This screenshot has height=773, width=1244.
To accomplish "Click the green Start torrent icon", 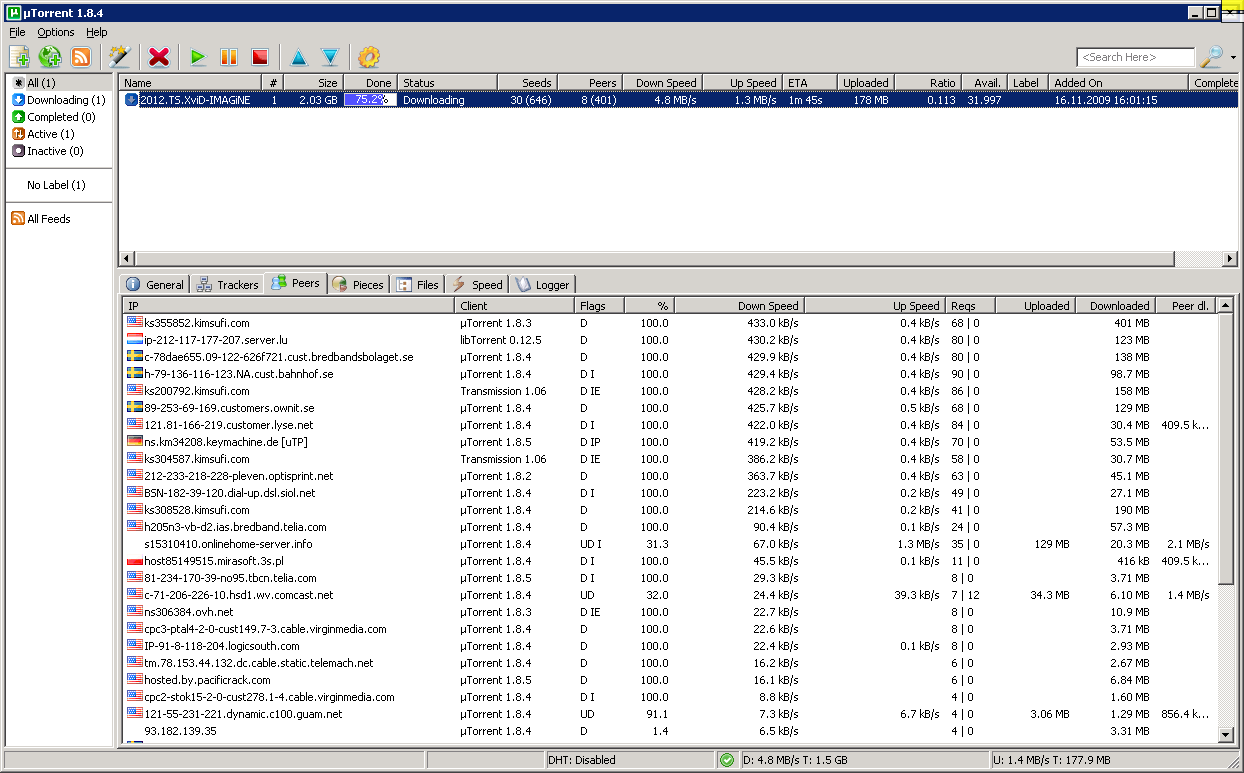I will 198,57.
